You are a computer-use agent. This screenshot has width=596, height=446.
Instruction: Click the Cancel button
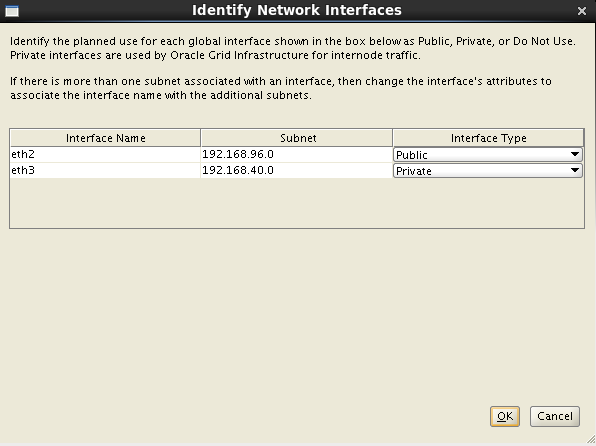coord(555,416)
